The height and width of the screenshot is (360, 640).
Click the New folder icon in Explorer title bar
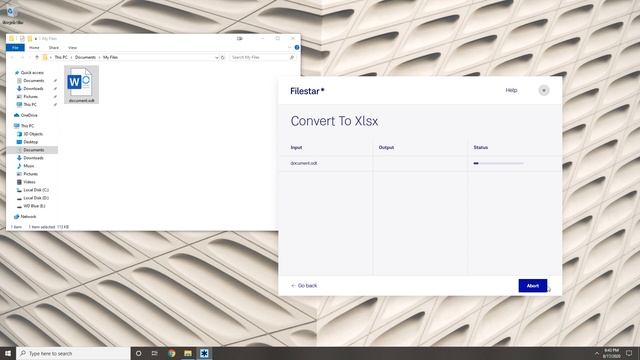(x=29, y=38)
